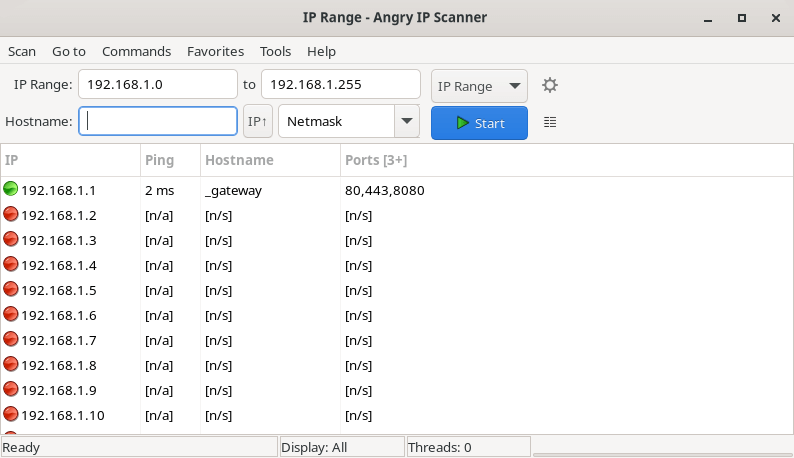Select IP address 192.168.1.3

pos(59,240)
